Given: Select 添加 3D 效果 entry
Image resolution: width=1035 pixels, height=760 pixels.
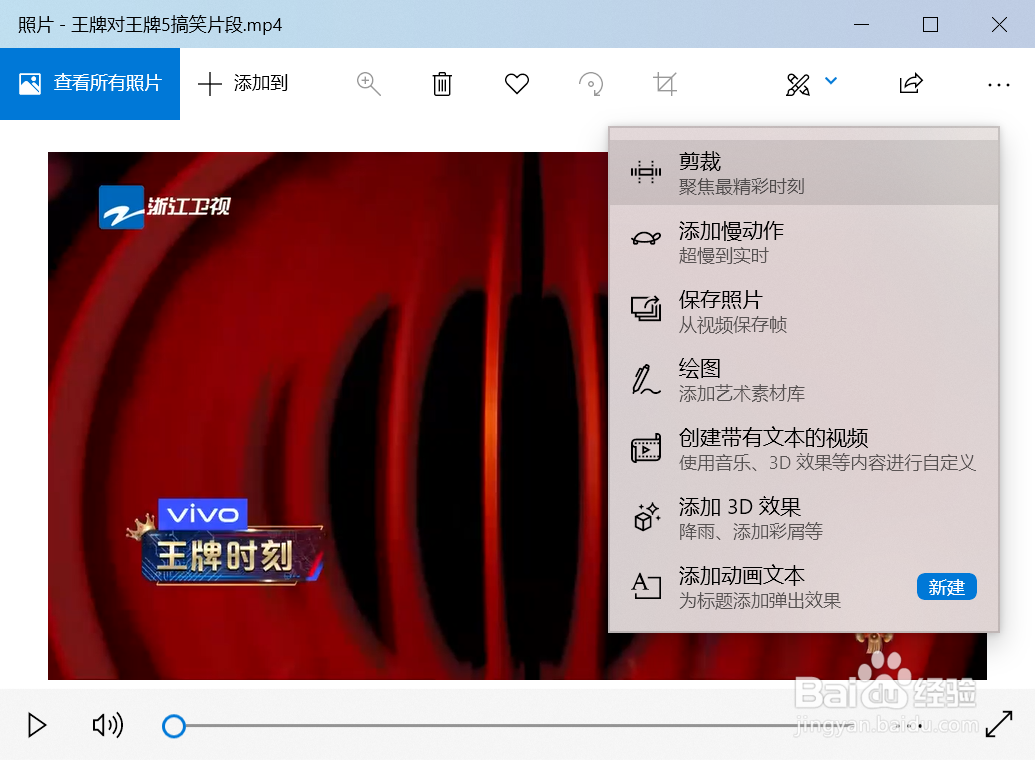Looking at the screenshot, I should pos(803,518).
